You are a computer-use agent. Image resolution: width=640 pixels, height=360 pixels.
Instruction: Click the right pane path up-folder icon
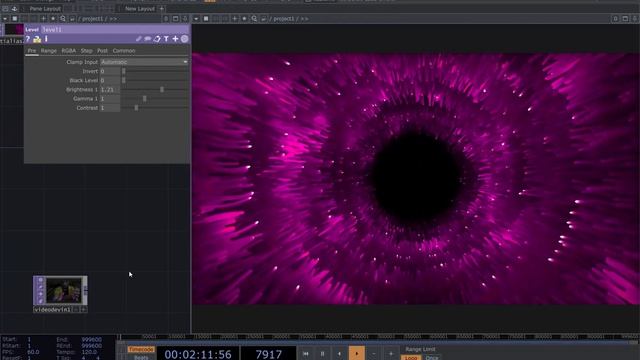(264, 18)
